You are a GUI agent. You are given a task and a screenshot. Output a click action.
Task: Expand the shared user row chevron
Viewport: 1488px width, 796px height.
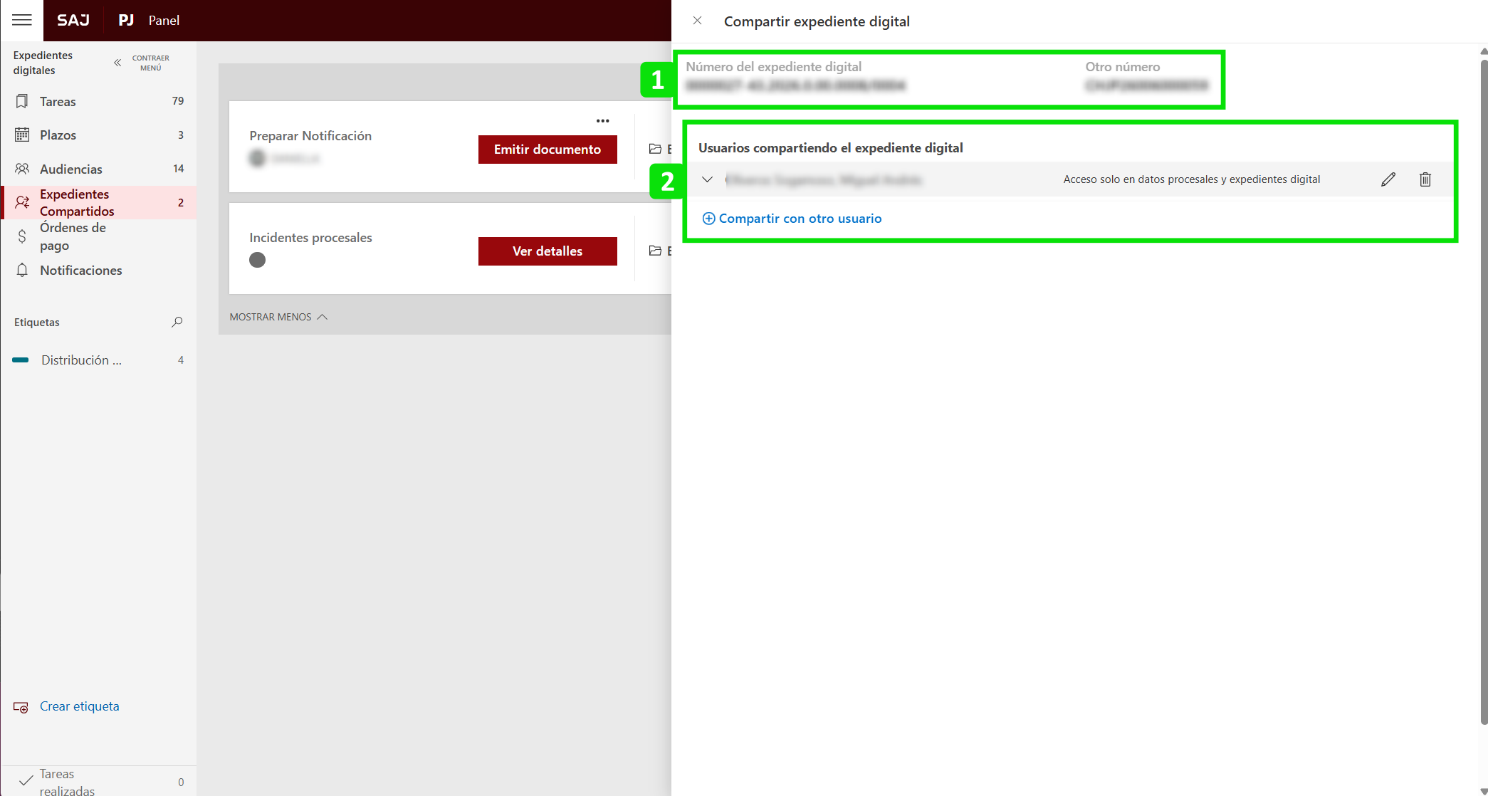[x=708, y=180]
